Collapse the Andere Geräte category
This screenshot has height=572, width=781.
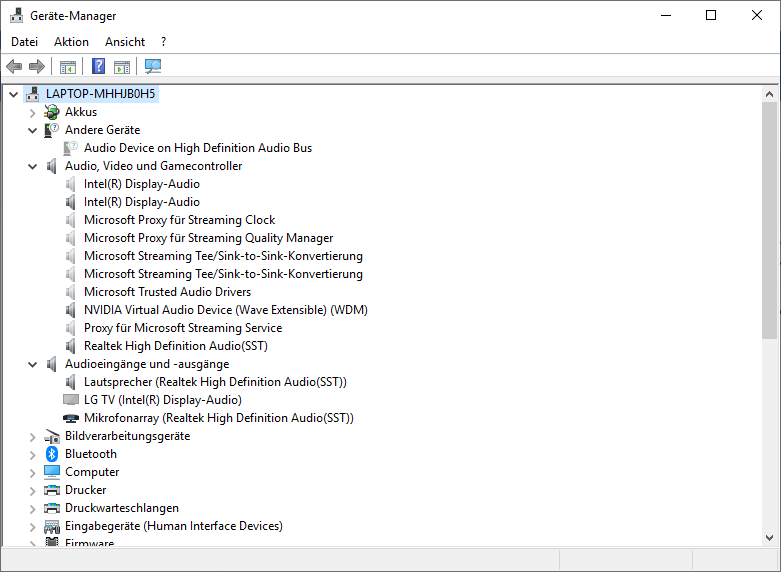coord(33,131)
